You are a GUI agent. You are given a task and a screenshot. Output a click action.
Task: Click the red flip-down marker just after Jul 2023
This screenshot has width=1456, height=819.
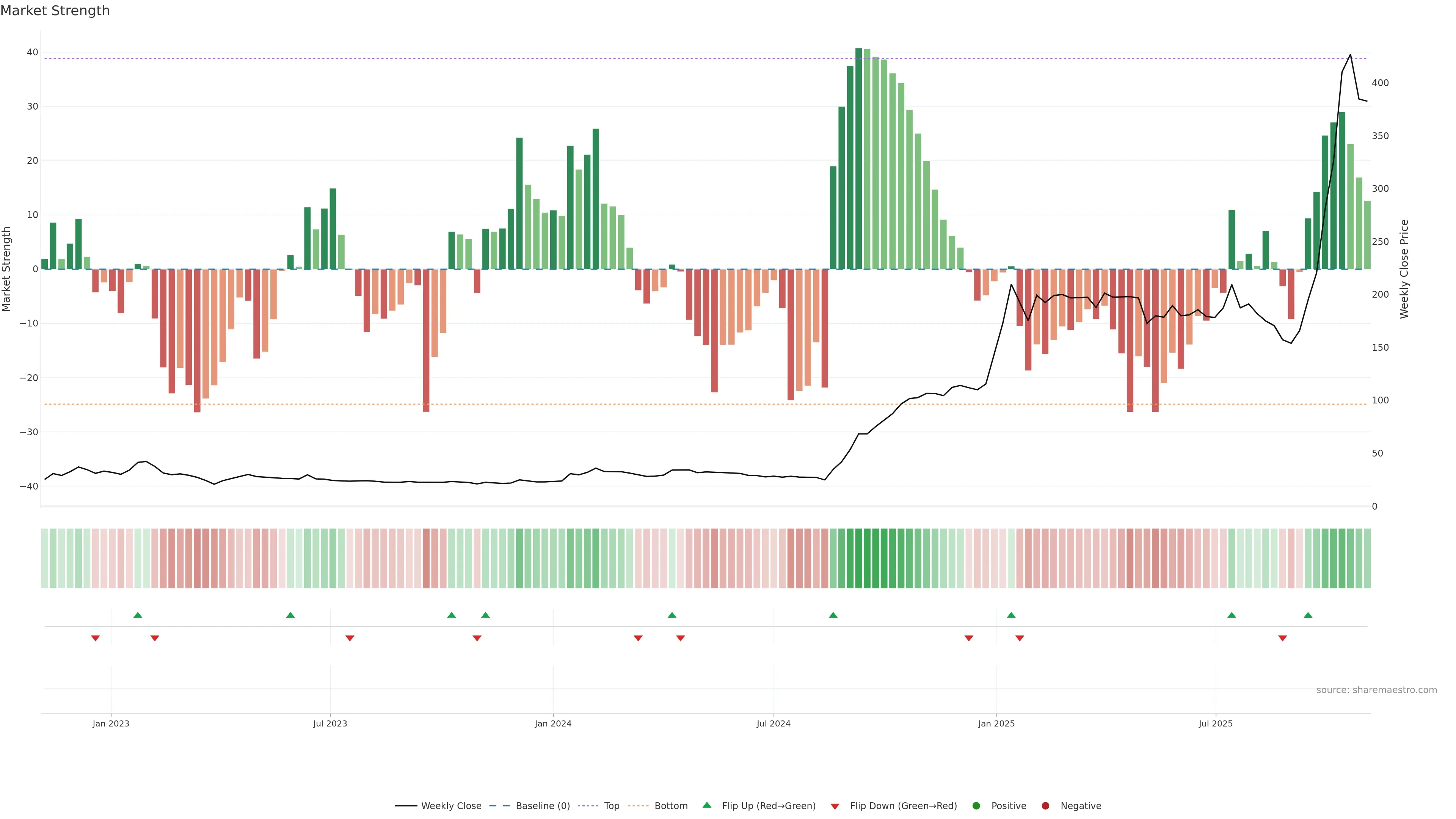350,638
